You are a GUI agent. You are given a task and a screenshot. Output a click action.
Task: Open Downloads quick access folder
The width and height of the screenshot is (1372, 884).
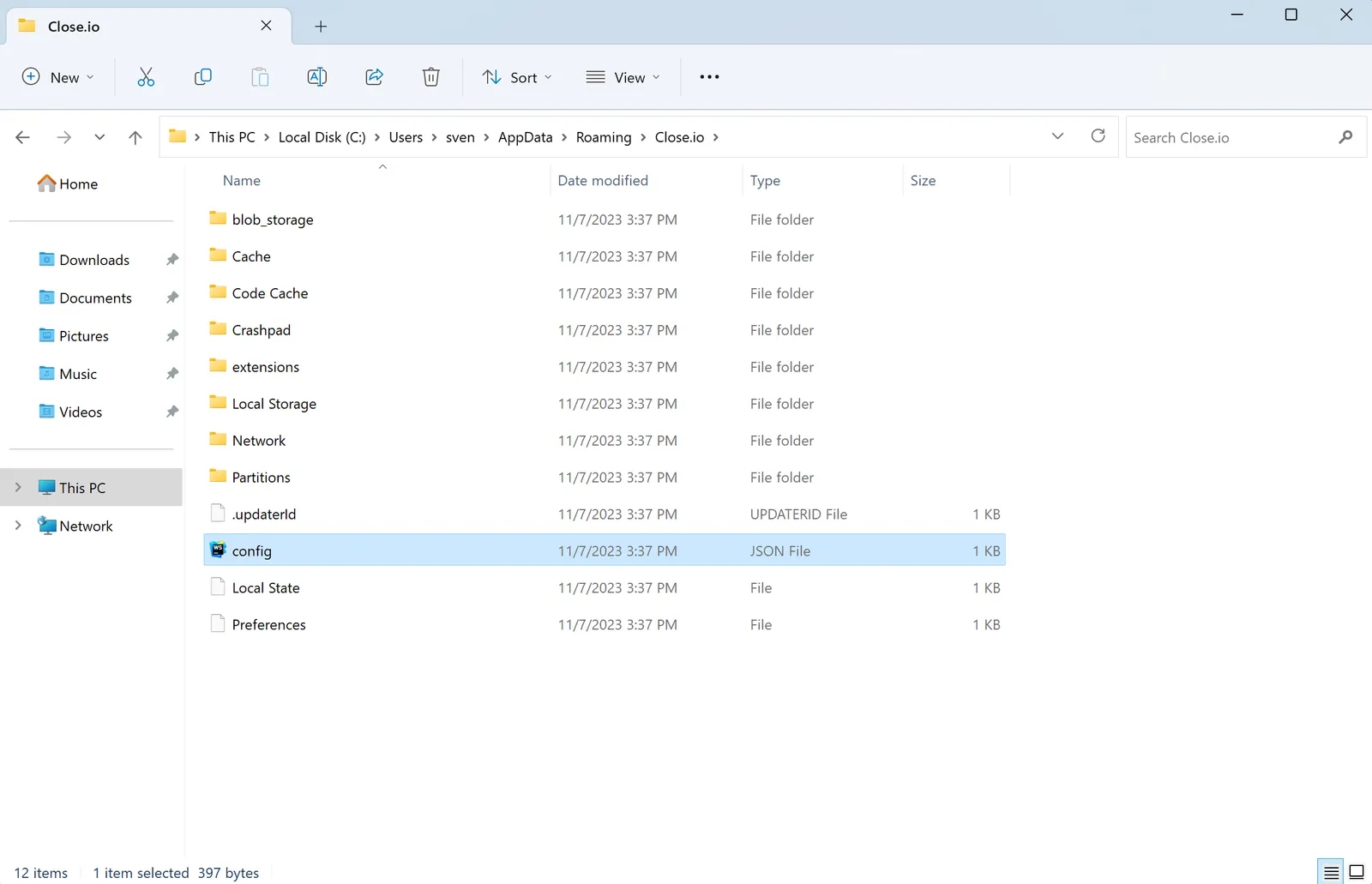click(84, 260)
